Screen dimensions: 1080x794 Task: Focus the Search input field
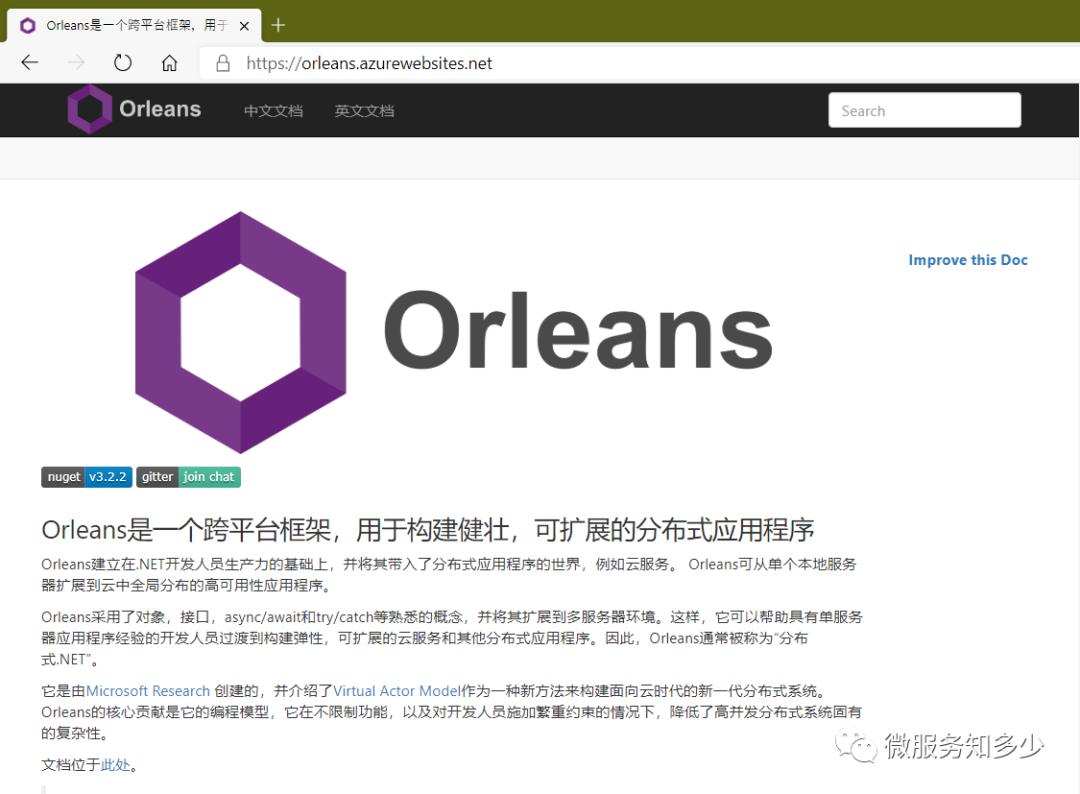click(924, 110)
